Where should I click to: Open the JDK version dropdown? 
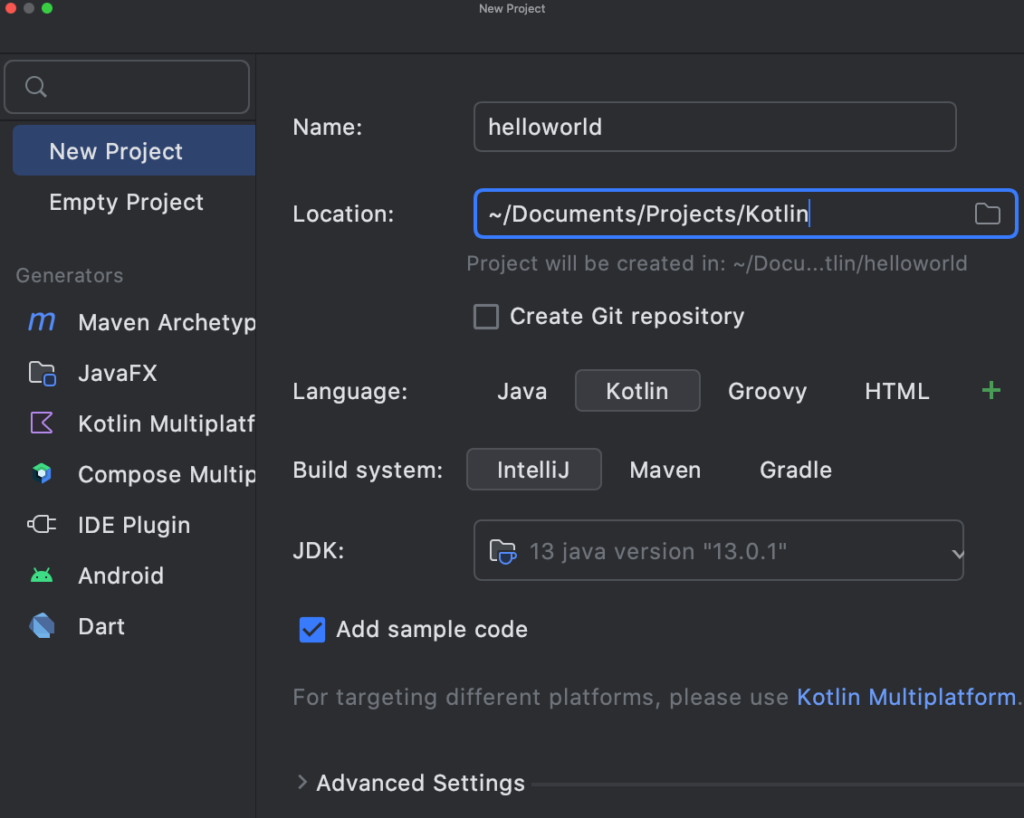718,550
